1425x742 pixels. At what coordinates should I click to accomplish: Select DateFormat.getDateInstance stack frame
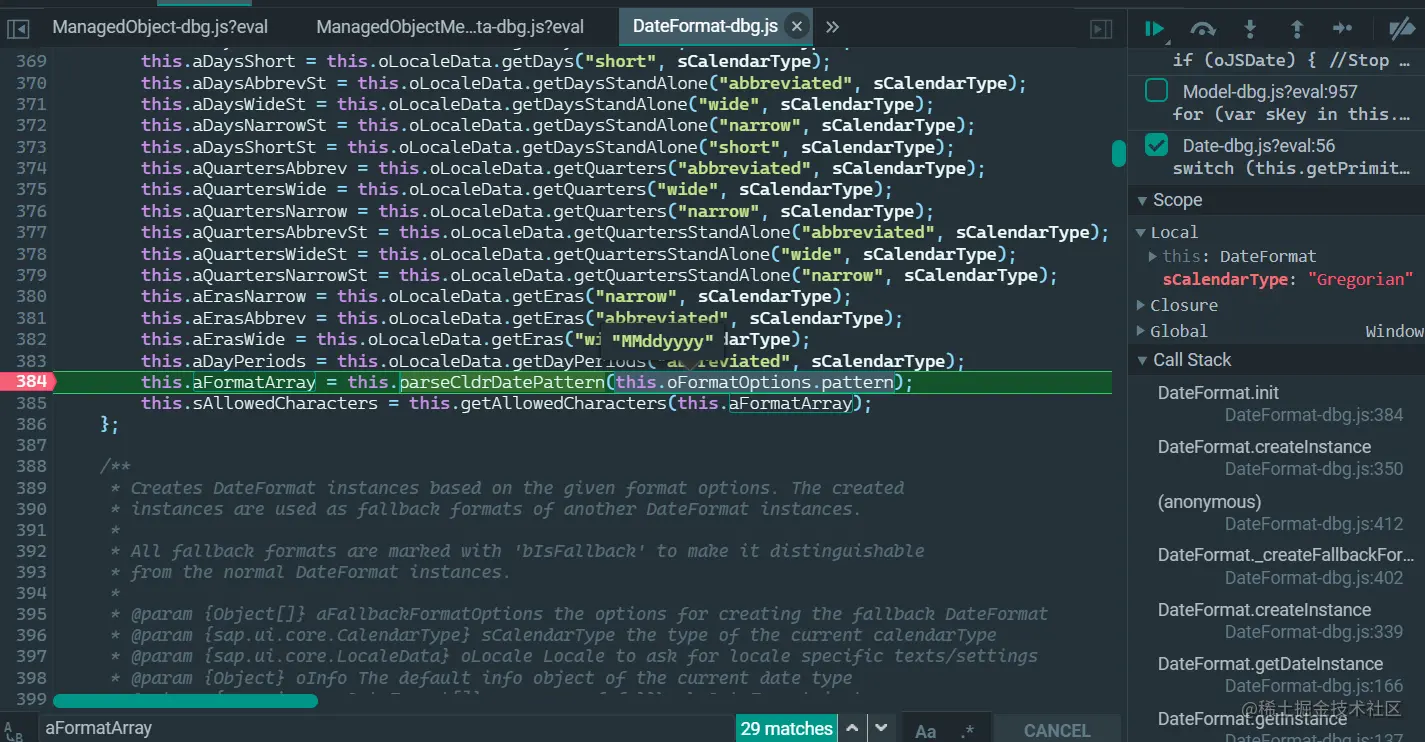click(x=1276, y=675)
